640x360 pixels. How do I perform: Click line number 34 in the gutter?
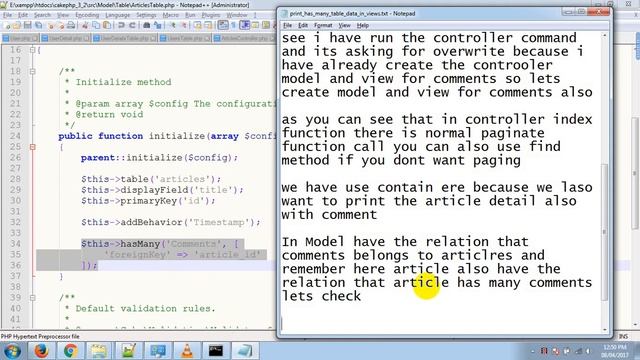16,244
